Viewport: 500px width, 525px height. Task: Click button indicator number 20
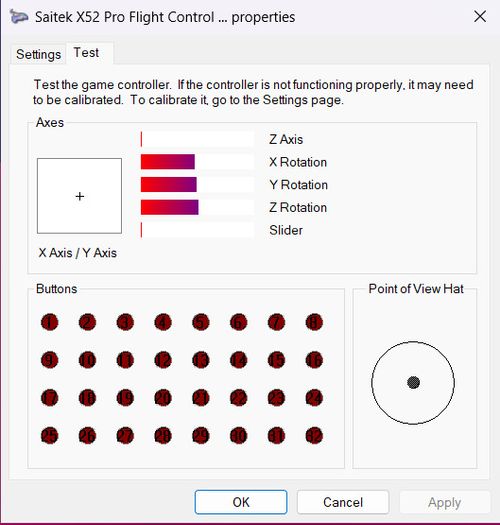(x=163, y=398)
